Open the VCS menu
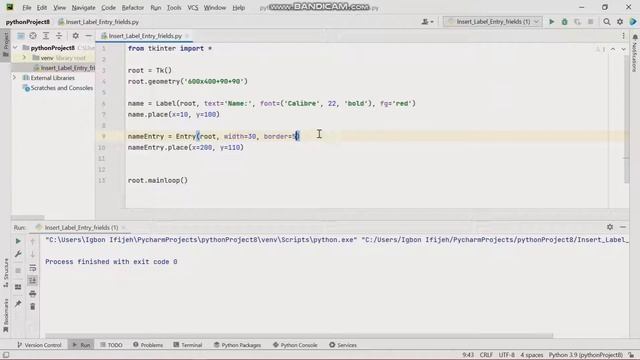 click(x=193, y=8)
